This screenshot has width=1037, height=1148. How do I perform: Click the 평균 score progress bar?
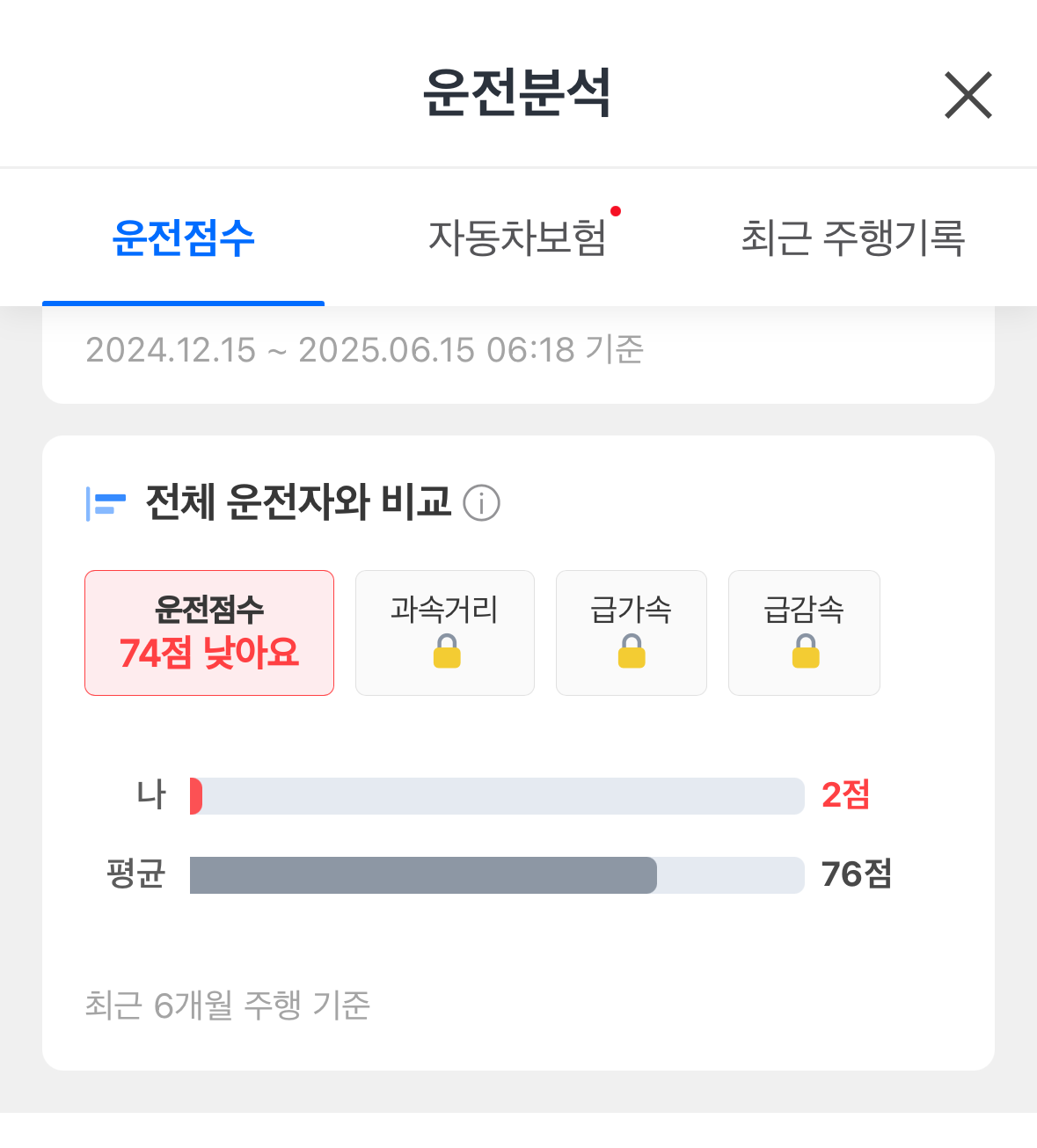497,875
